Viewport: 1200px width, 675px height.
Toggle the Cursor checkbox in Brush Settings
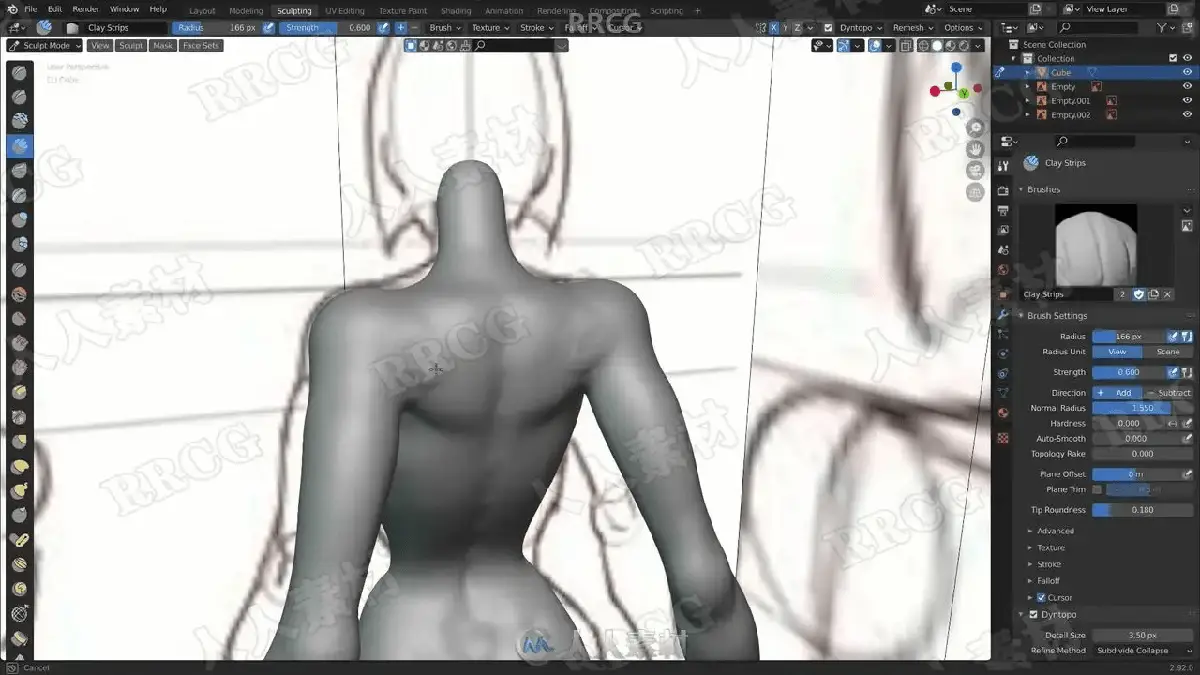click(x=1041, y=597)
